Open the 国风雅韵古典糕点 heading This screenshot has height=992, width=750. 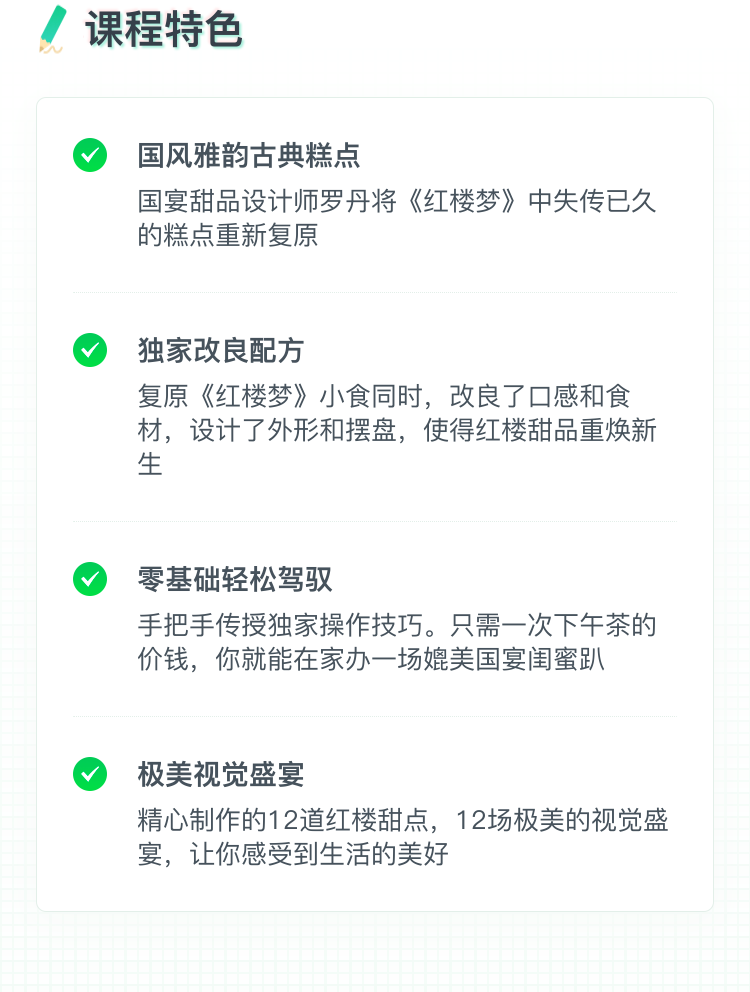pyautogui.click(x=249, y=155)
